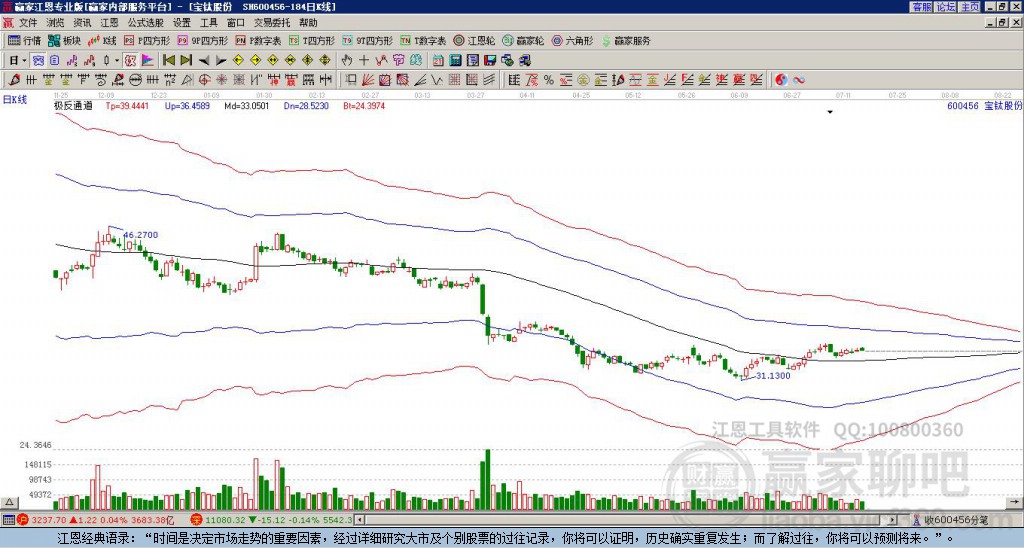The width and height of the screenshot is (1024, 548).
Task: Click the percent % line tool
Action: point(549,80)
